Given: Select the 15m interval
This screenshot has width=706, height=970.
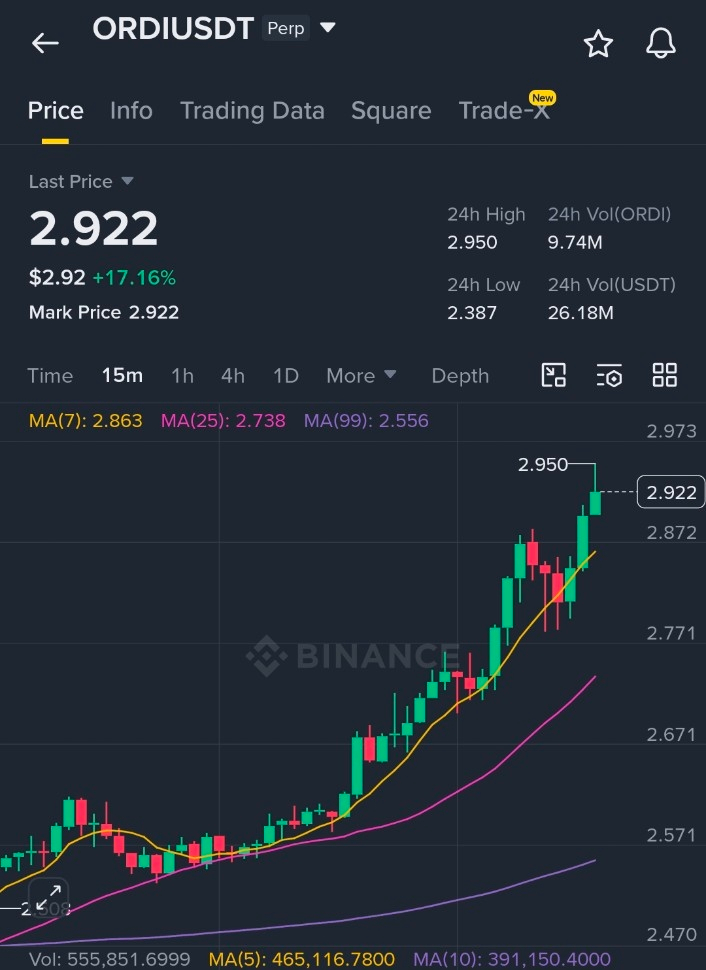Looking at the screenshot, I should pyautogui.click(x=123, y=376).
